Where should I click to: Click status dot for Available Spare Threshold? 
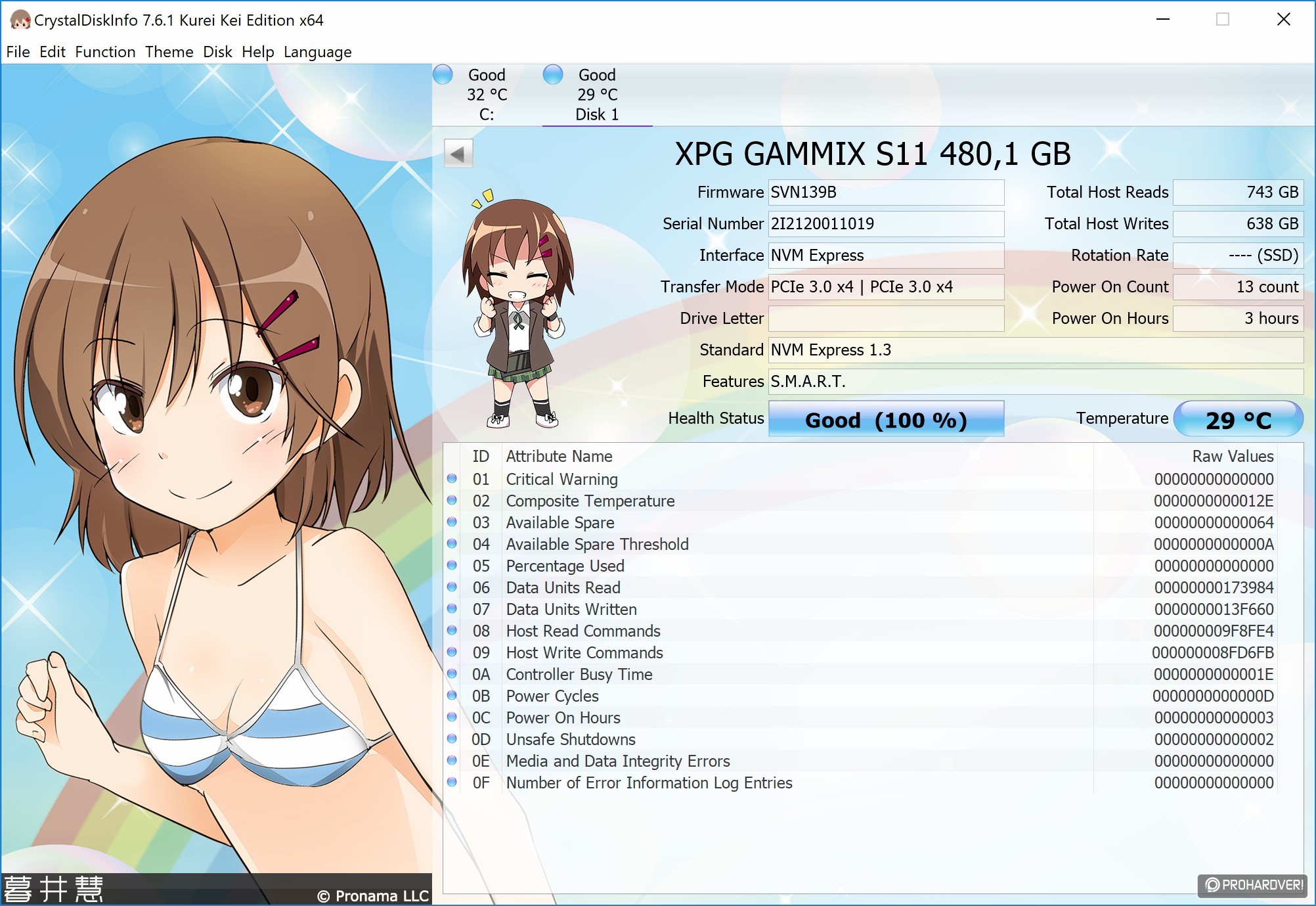point(452,544)
